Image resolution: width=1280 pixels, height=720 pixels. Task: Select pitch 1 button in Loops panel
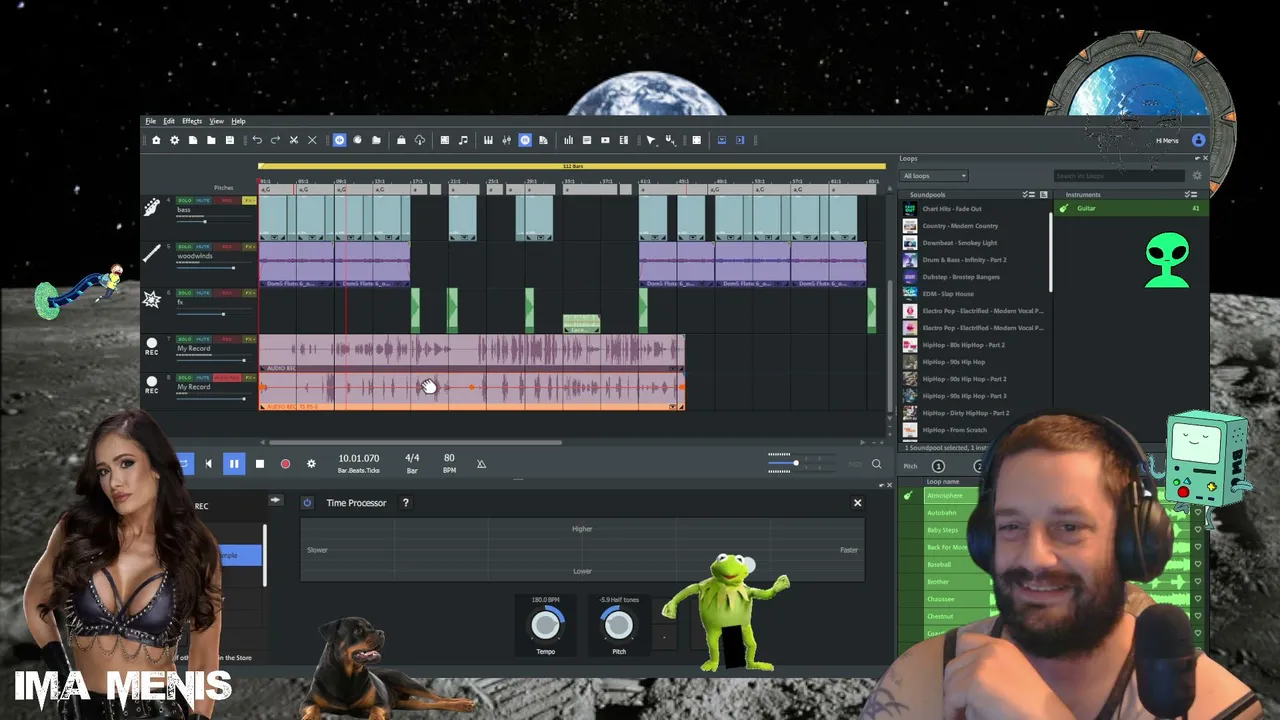[x=938, y=466]
